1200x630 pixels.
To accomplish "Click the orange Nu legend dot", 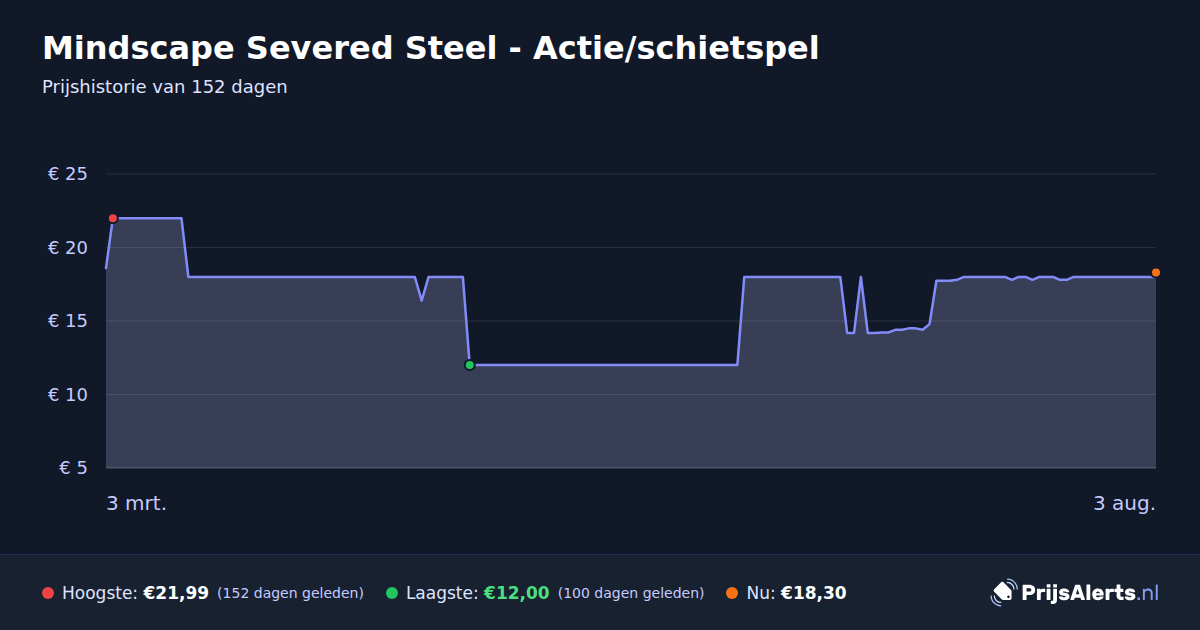I will pyautogui.click(x=732, y=593).
